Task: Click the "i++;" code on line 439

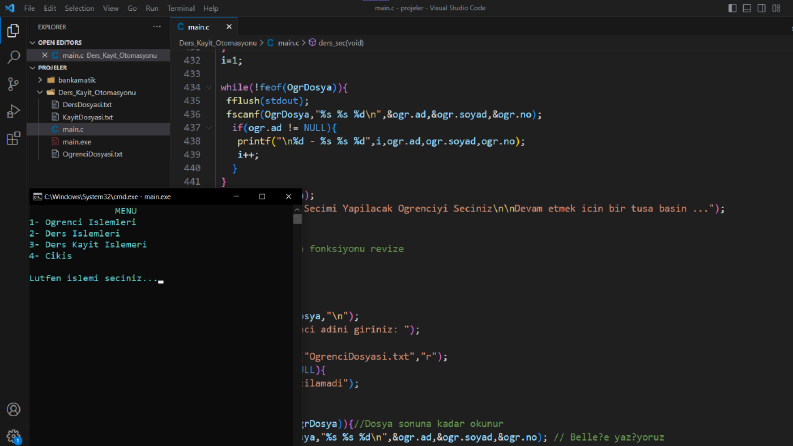Action: click(248, 155)
